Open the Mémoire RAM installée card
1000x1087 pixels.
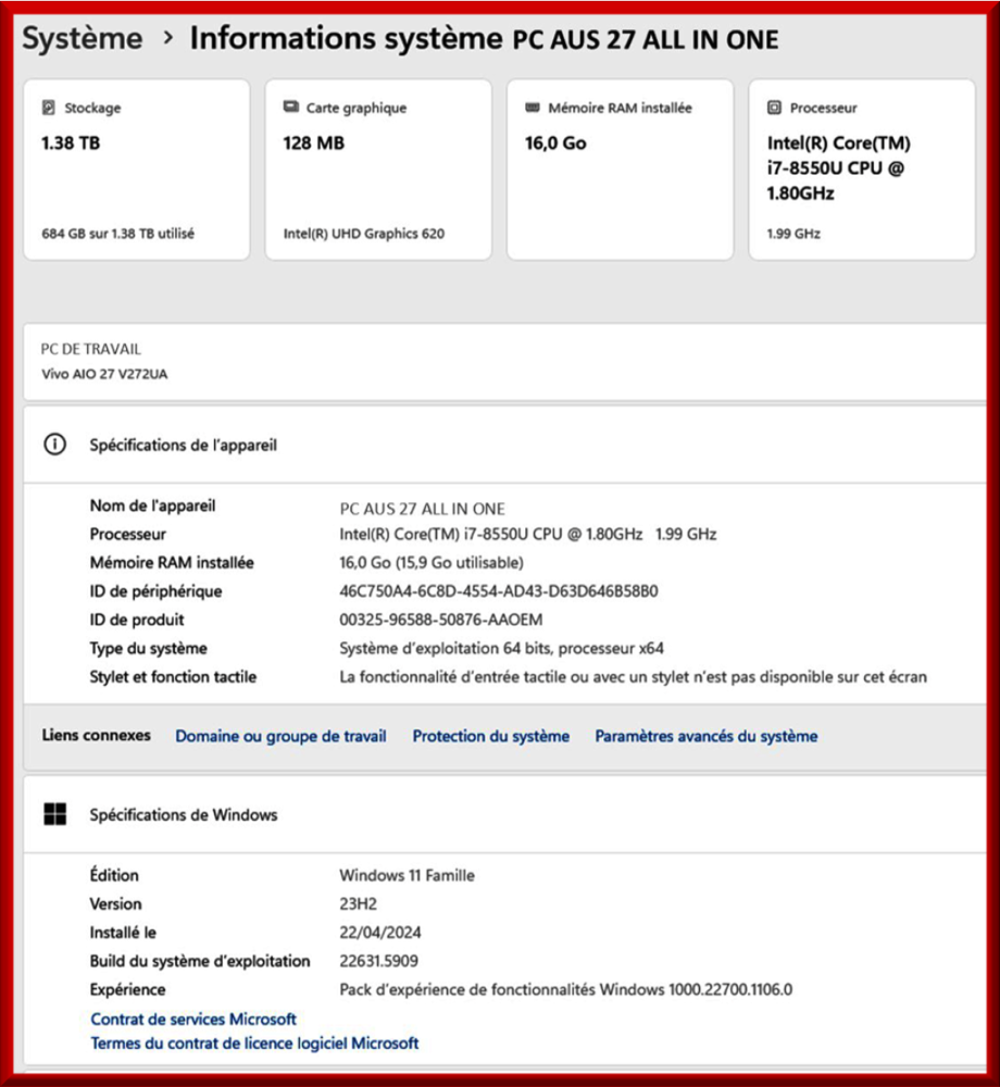[620, 170]
